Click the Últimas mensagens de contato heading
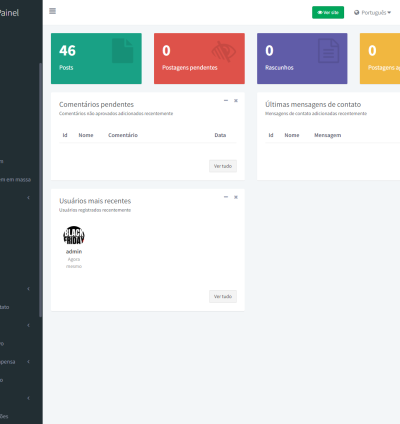Image resolution: width=400 pixels, height=424 pixels. pos(313,104)
